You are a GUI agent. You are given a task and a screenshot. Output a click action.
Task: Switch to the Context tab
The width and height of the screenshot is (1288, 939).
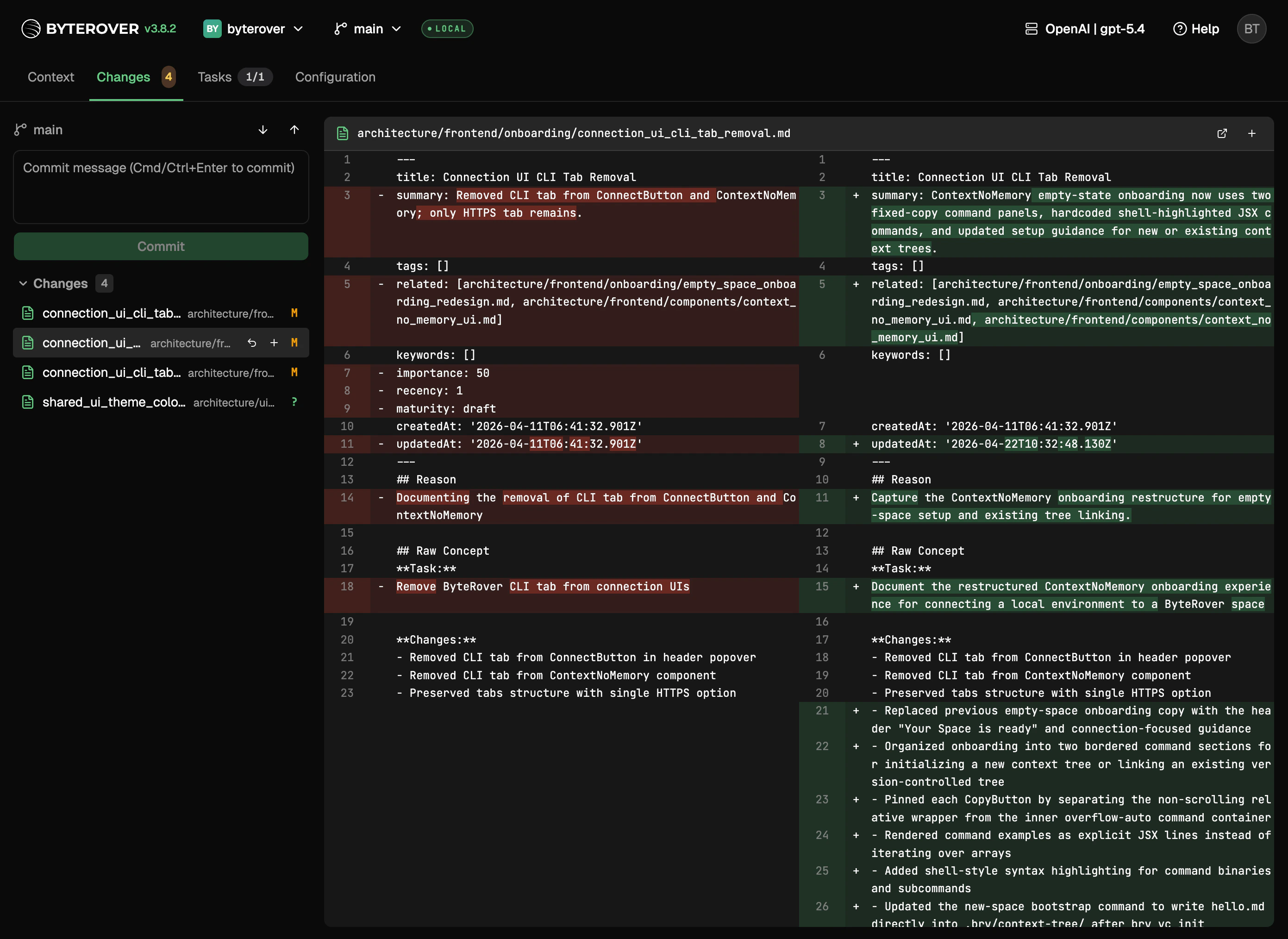[x=50, y=77]
